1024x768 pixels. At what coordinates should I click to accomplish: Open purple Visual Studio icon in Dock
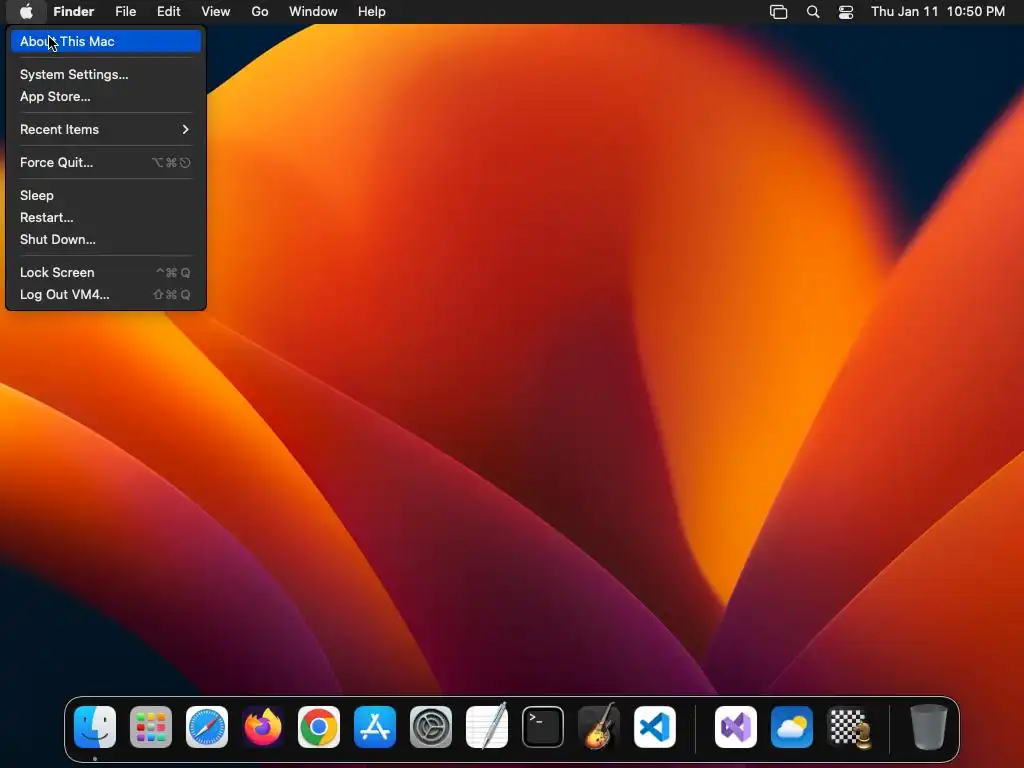pyautogui.click(x=736, y=727)
